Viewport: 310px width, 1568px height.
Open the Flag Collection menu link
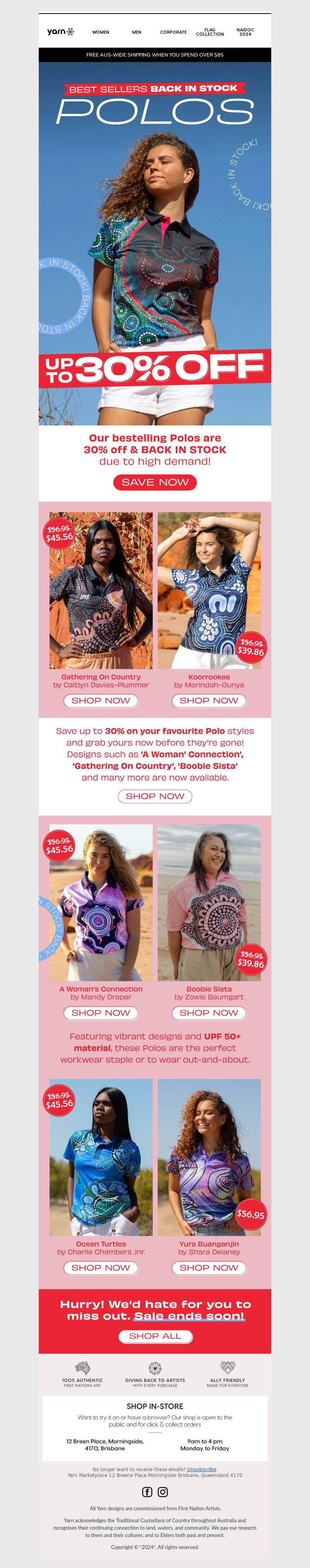(210, 32)
